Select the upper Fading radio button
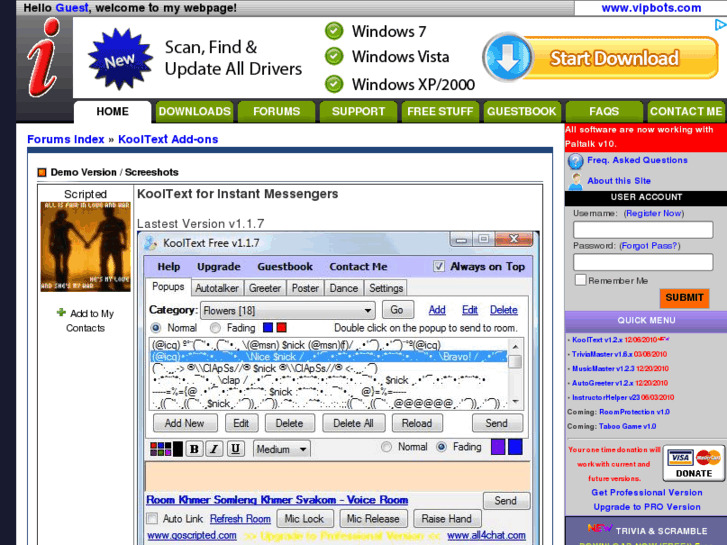The width and height of the screenshot is (727, 545). click(215, 328)
